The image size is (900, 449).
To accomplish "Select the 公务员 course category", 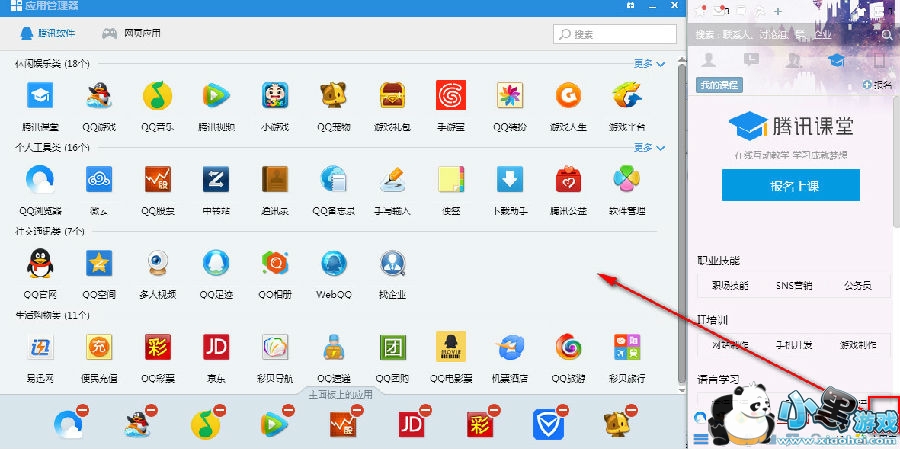I will (x=858, y=285).
